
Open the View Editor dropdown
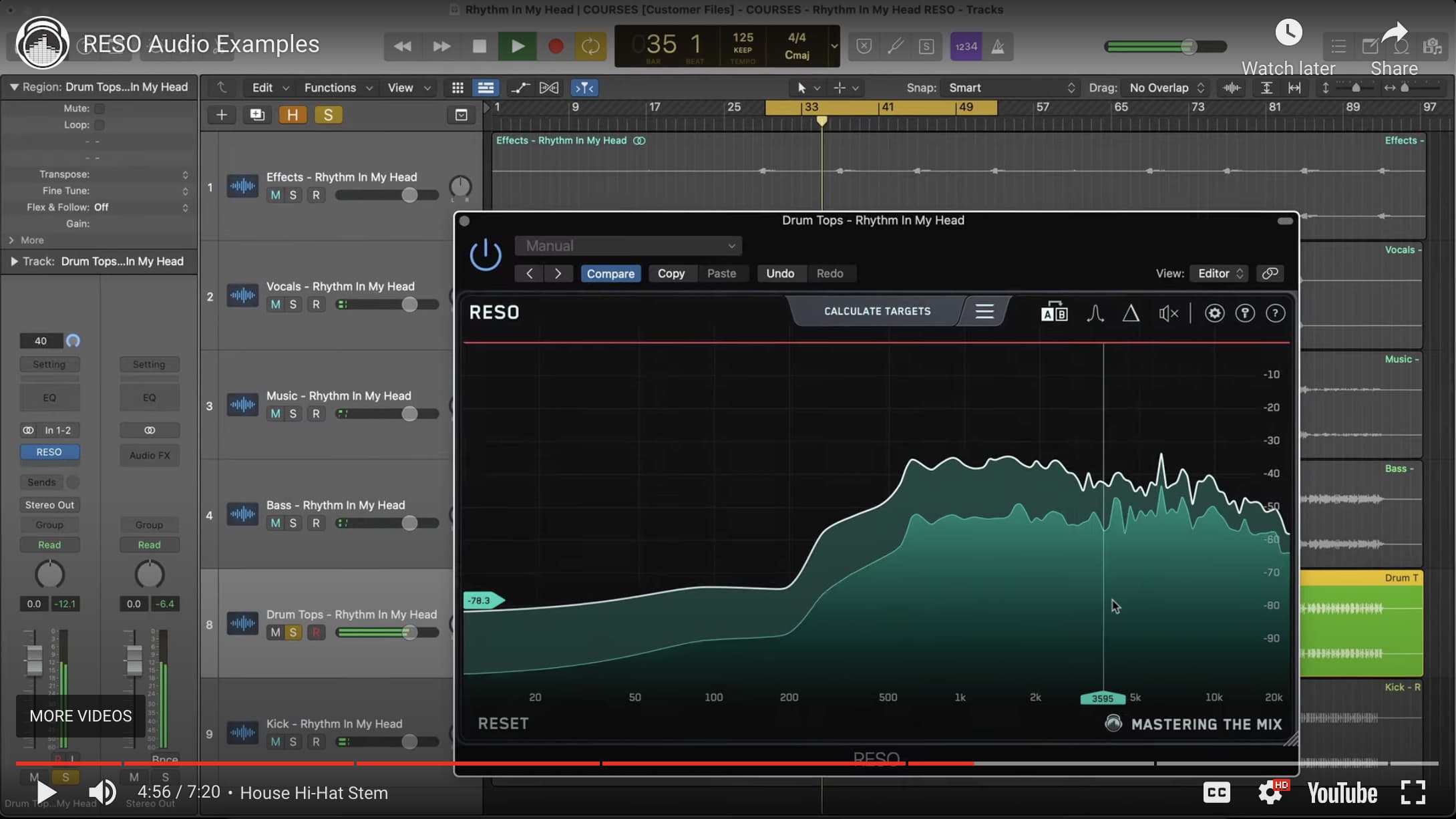point(1219,273)
